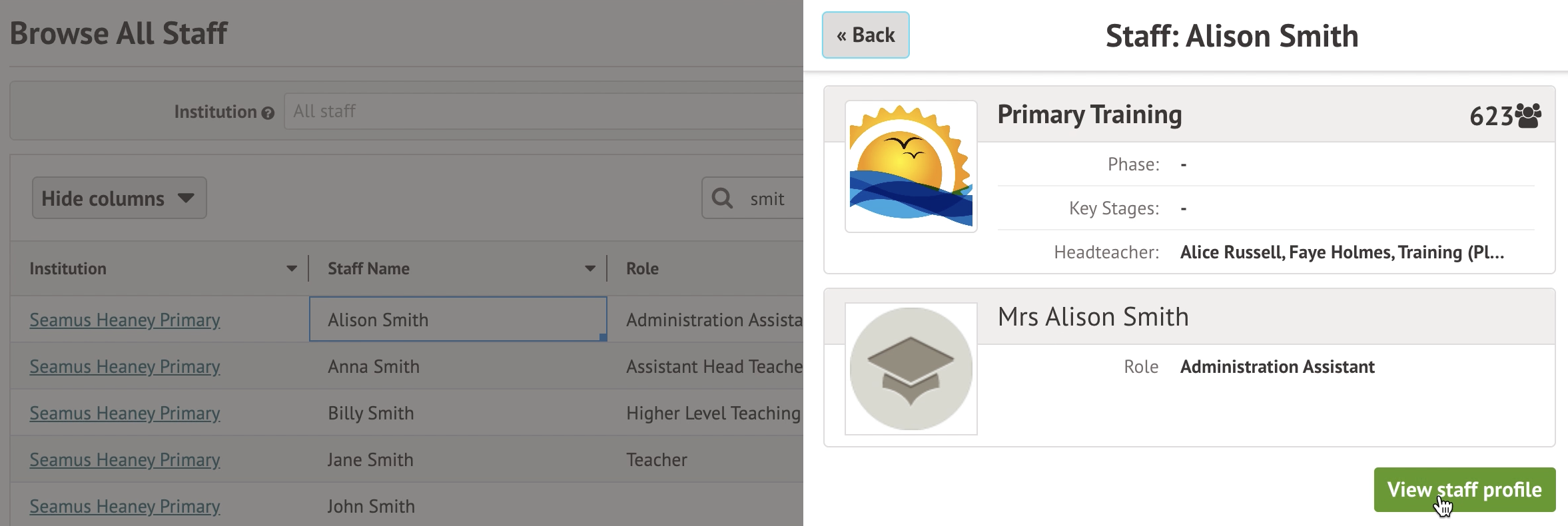Open the Hide columns dropdown

pos(119,198)
